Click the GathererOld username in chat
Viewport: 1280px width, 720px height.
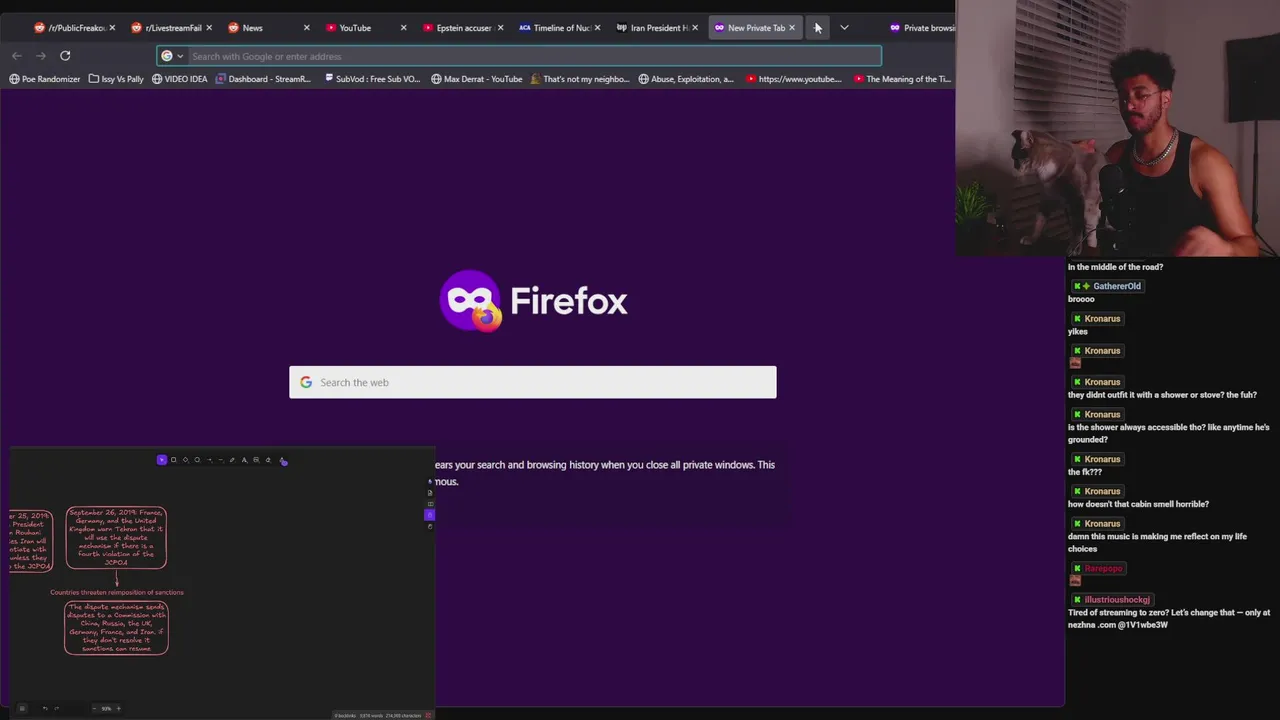tap(1117, 286)
